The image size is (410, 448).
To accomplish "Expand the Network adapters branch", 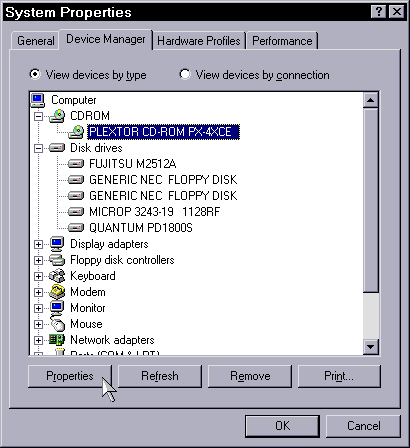I will pyautogui.click(x=39, y=340).
